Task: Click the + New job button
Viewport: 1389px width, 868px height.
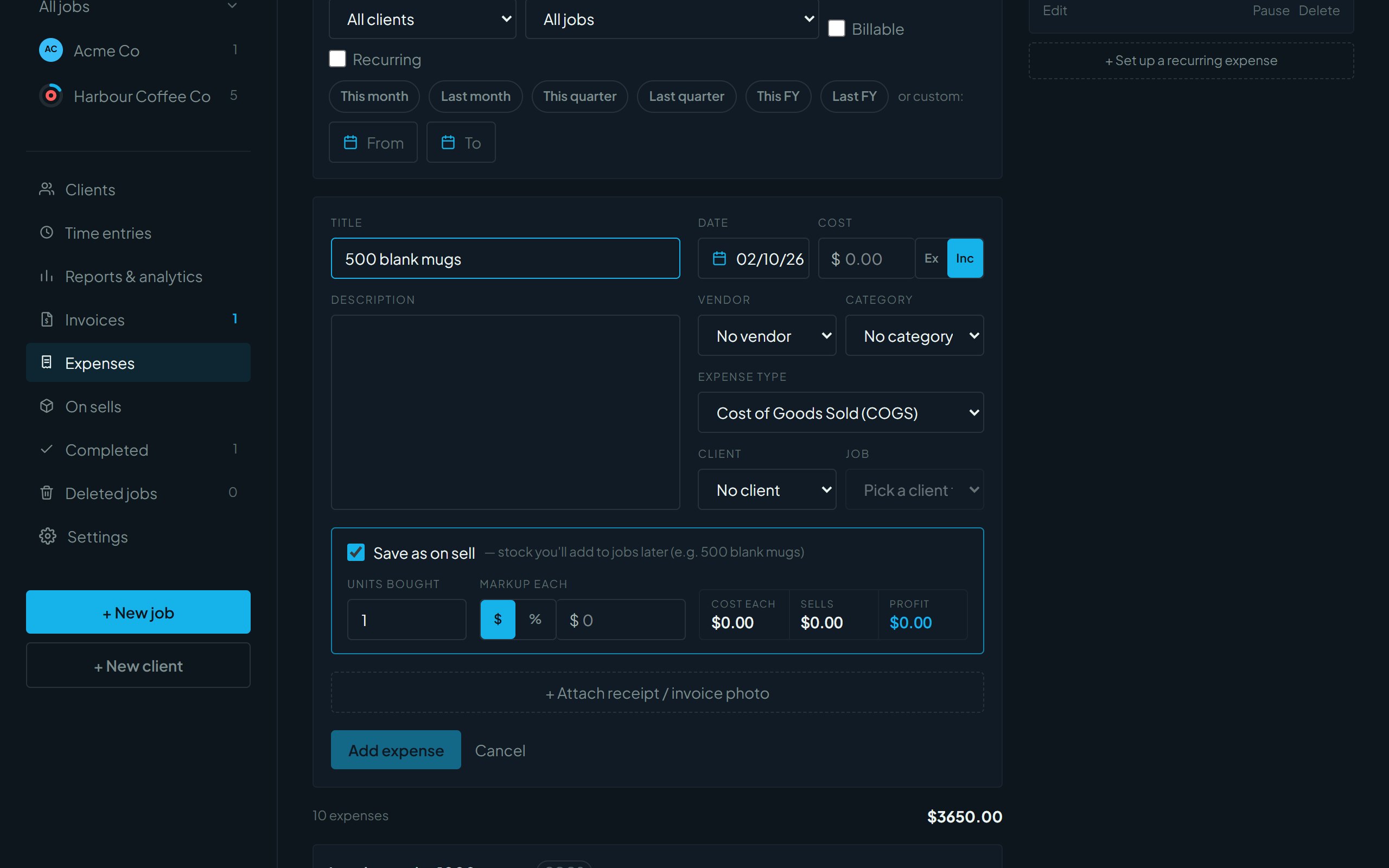Action: [138, 612]
